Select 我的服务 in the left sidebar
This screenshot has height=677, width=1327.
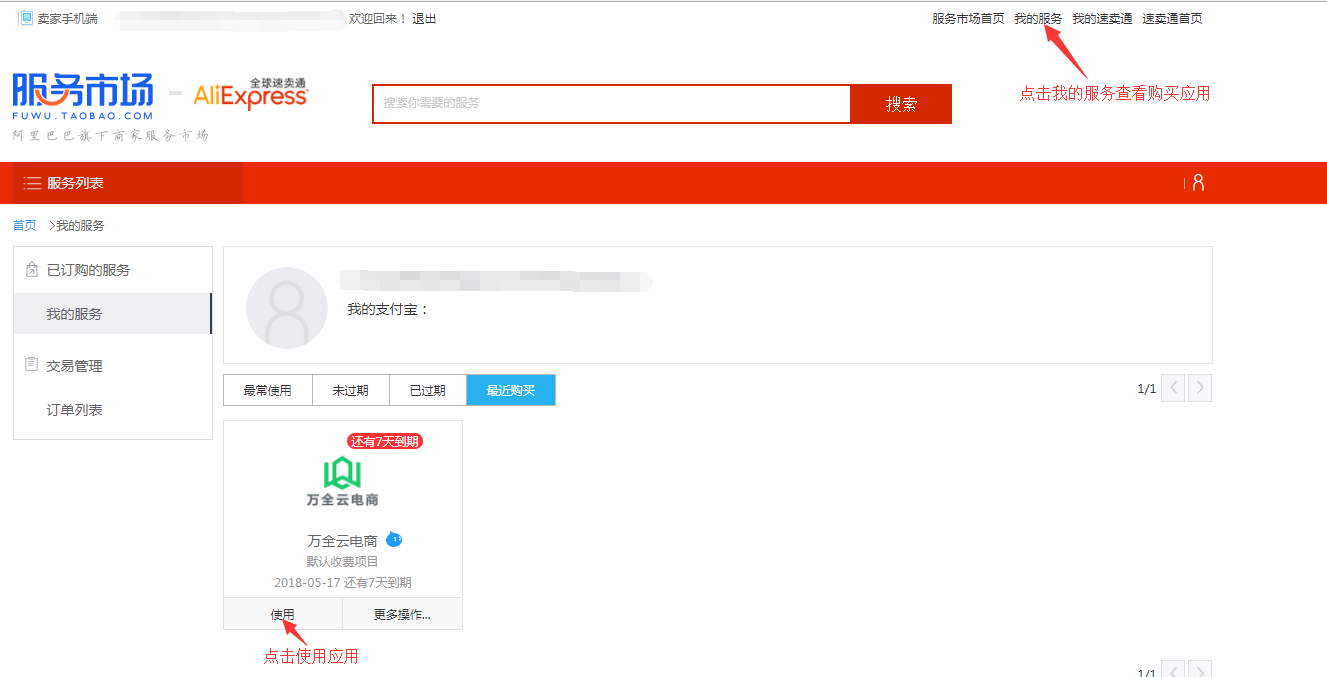112,314
